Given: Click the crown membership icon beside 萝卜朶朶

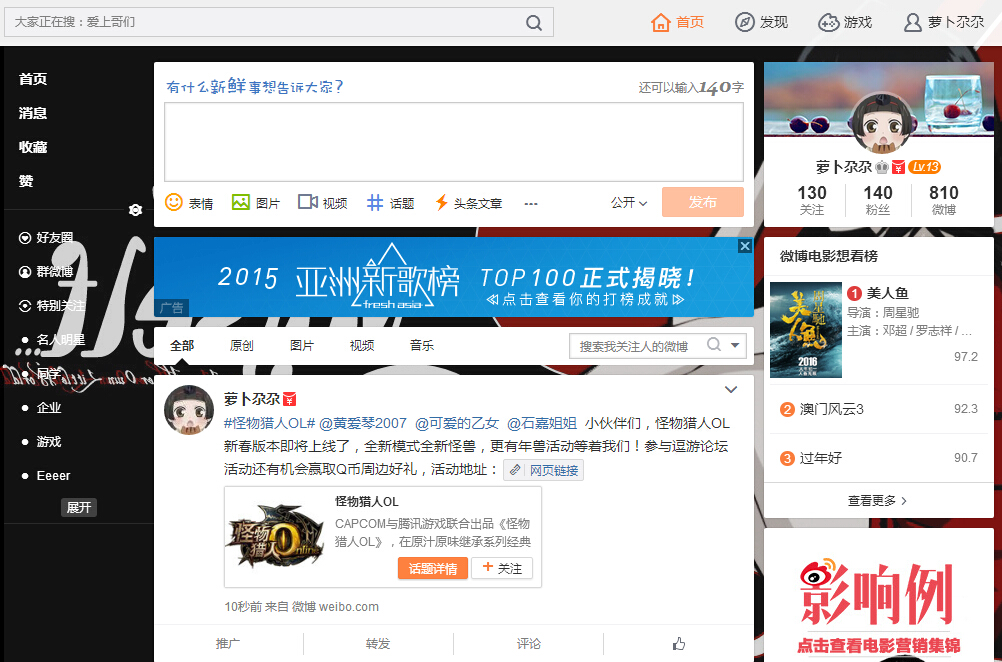Looking at the screenshot, I should click(x=882, y=167).
